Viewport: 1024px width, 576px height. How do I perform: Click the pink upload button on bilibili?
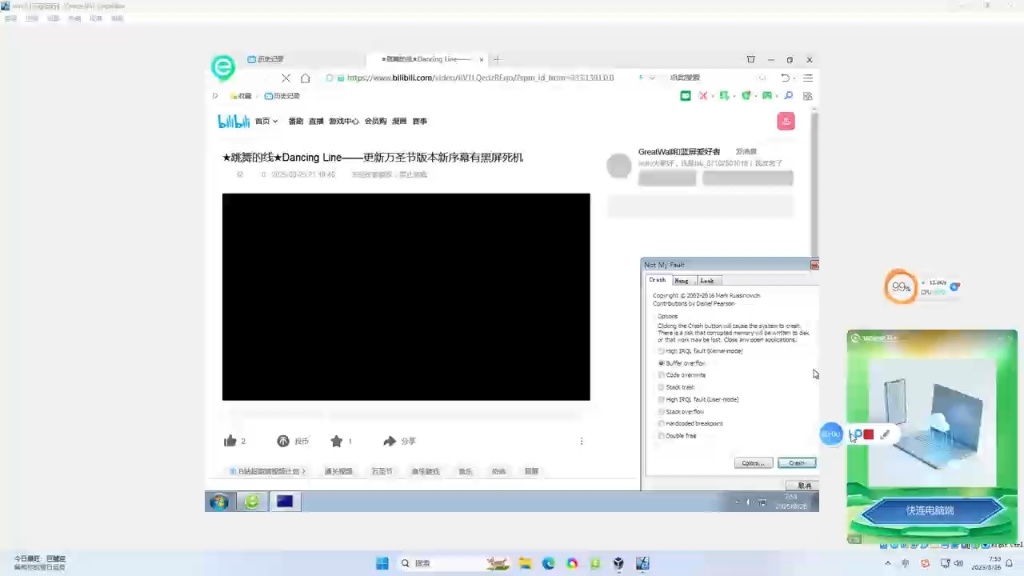(x=786, y=121)
